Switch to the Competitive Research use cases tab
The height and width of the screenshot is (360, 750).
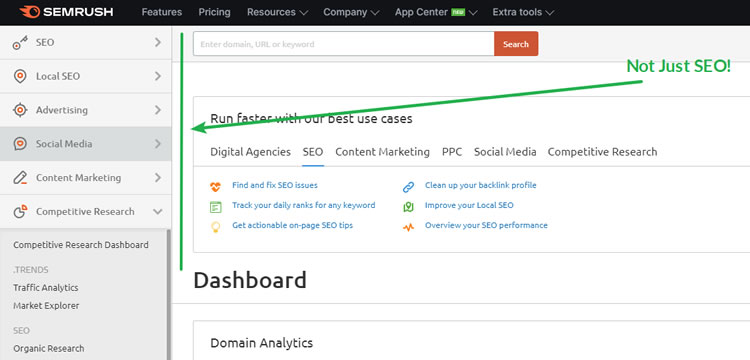602,152
